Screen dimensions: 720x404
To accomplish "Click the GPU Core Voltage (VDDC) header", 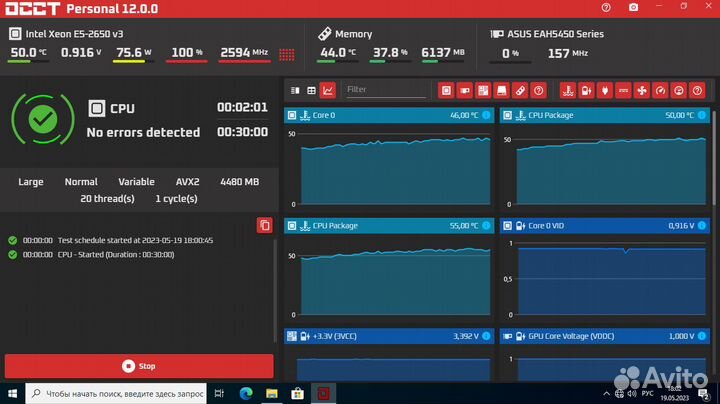I will pos(605,336).
